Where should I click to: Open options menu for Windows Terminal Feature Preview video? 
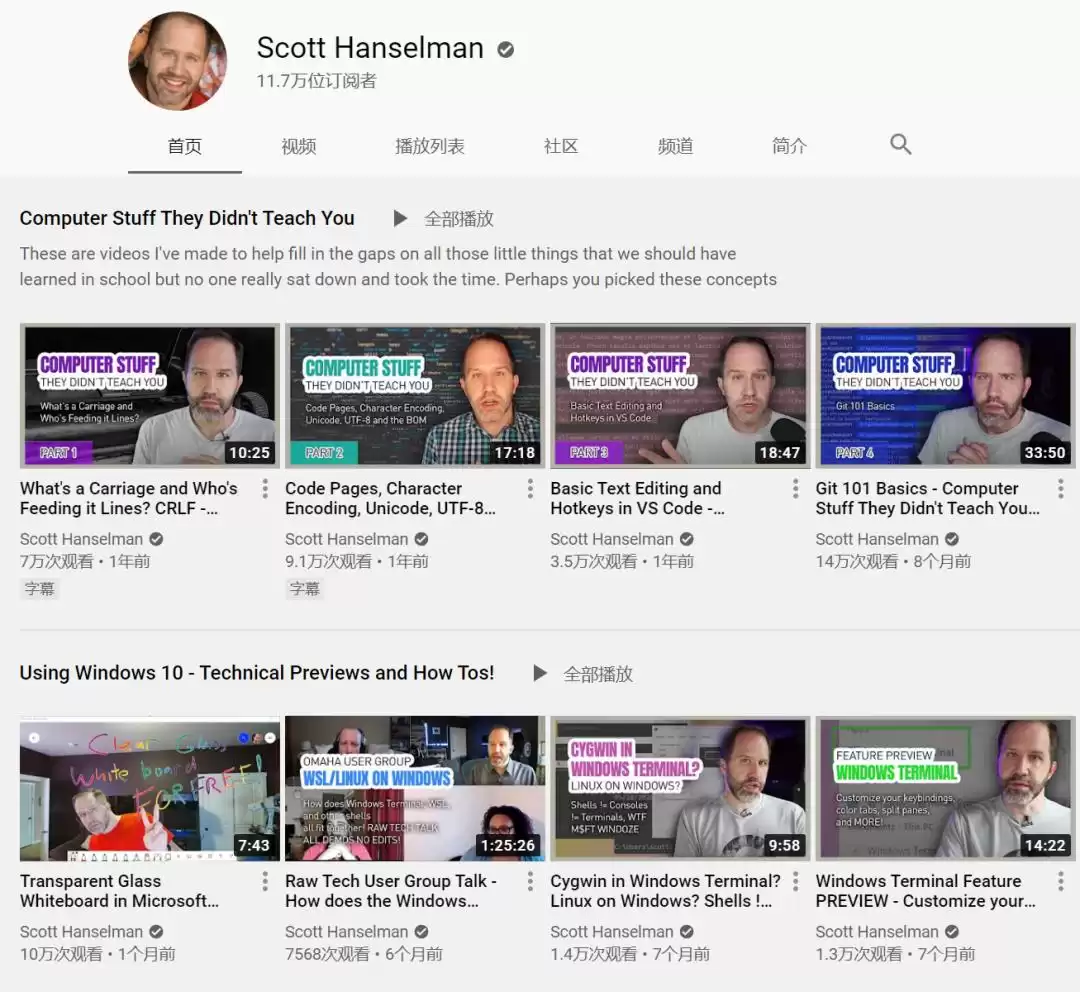point(1060,881)
